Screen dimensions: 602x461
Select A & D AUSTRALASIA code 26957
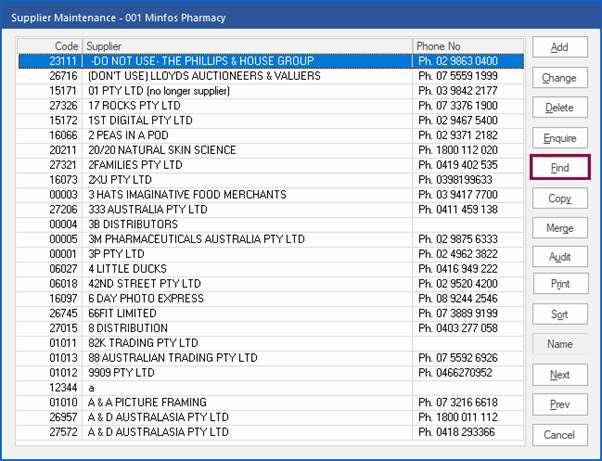(271, 417)
